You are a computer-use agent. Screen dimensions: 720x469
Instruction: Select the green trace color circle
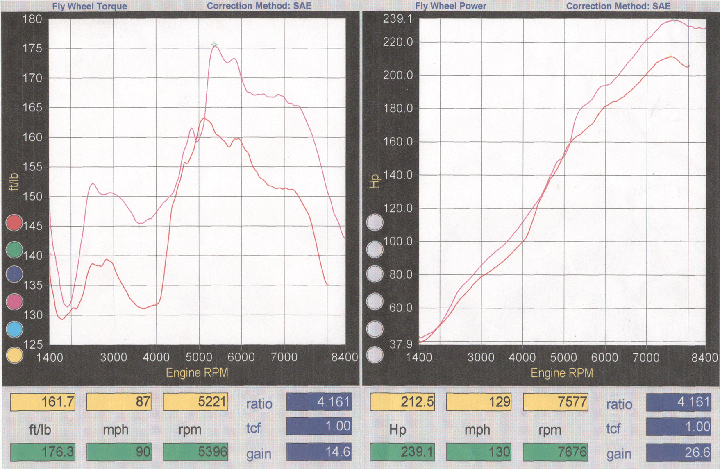point(15,248)
